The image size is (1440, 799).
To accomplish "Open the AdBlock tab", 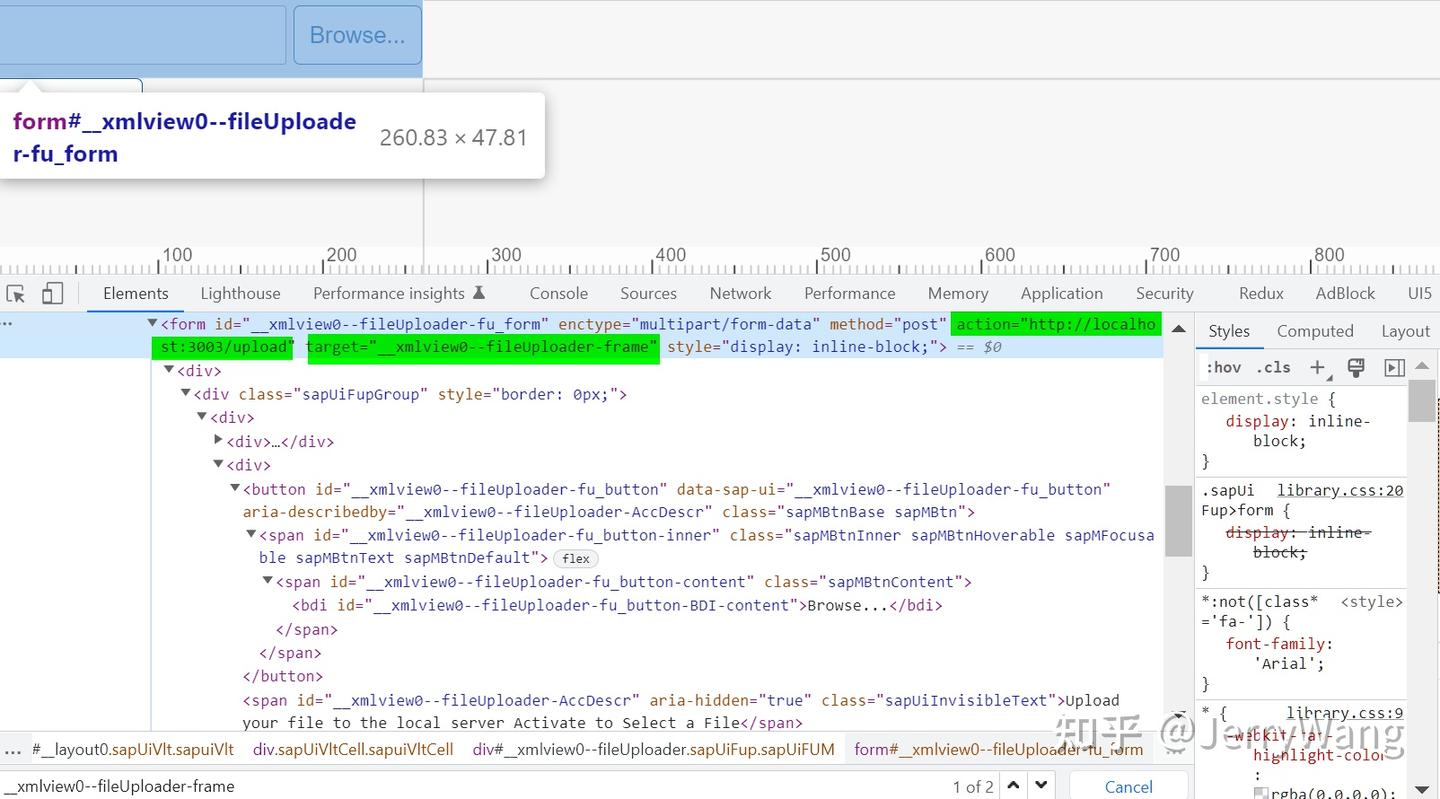I will pyautogui.click(x=1345, y=294).
